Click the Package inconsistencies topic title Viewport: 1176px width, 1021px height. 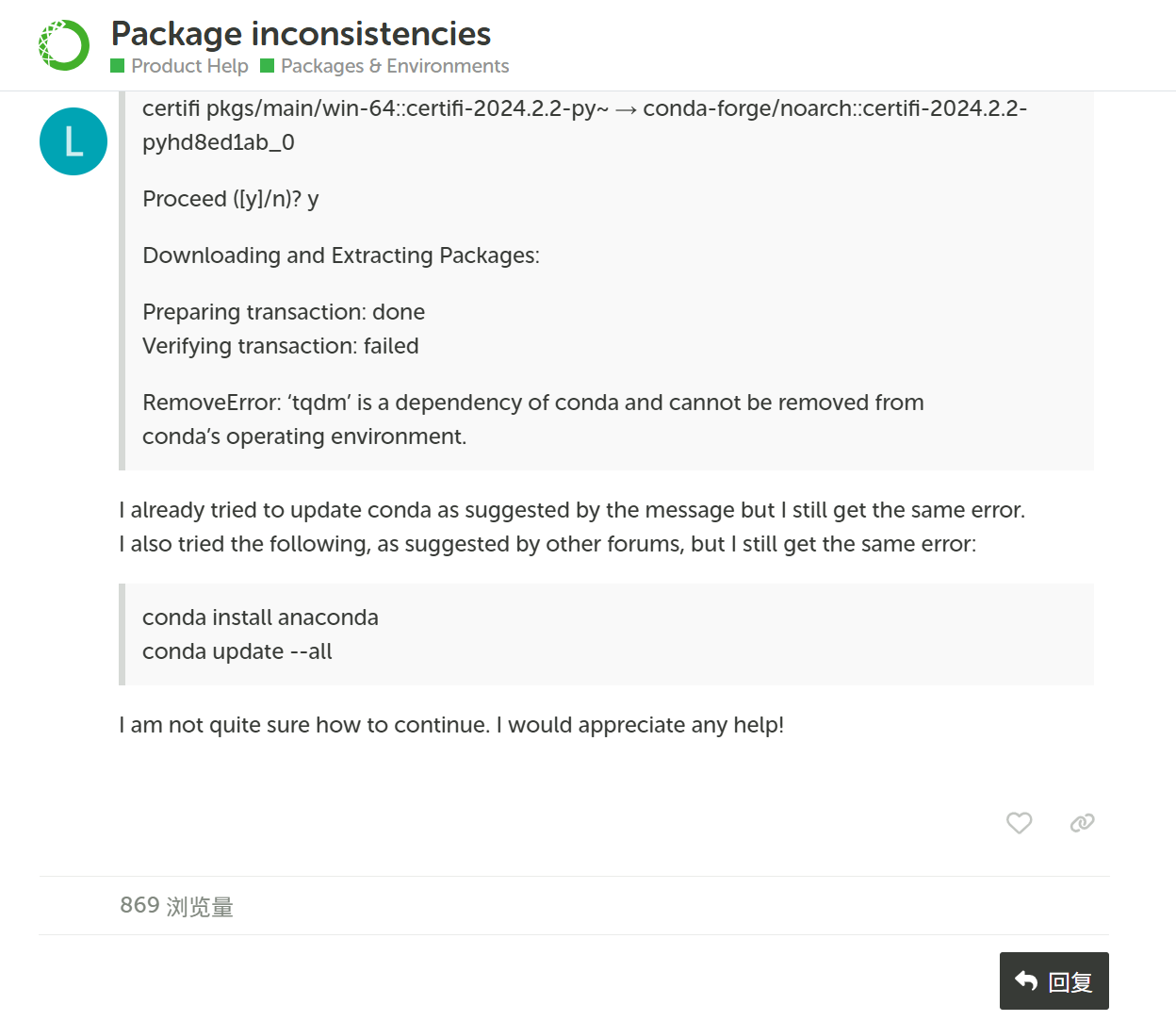pyautogui.click(x=301, y=34)
